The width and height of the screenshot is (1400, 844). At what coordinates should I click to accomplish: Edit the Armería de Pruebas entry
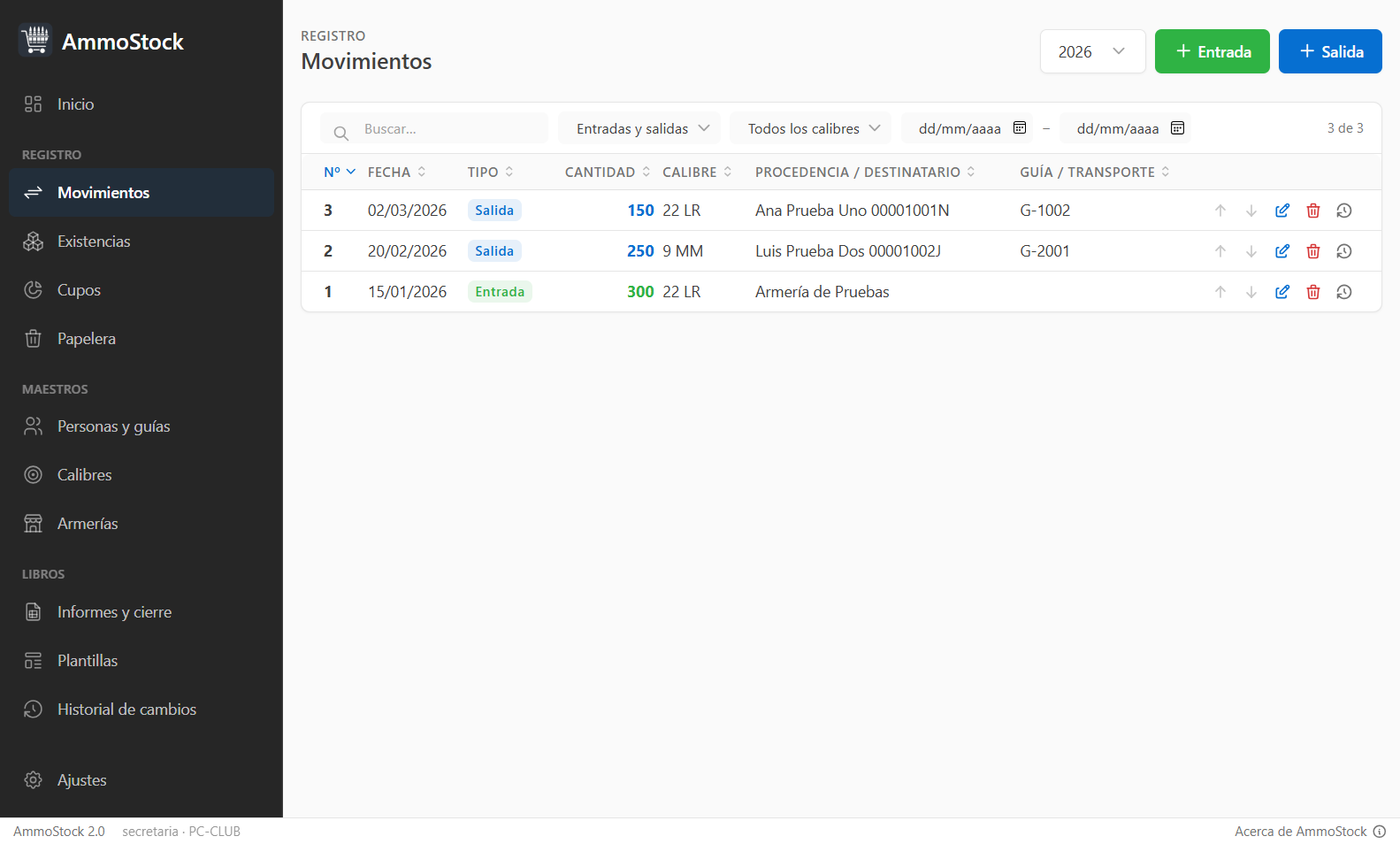1282,292
